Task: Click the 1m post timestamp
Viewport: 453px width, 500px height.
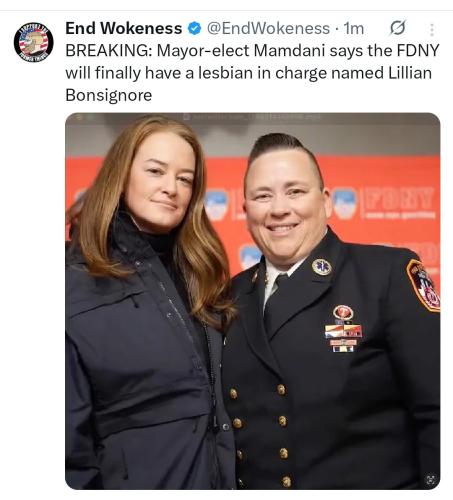Action: (354, 28)
